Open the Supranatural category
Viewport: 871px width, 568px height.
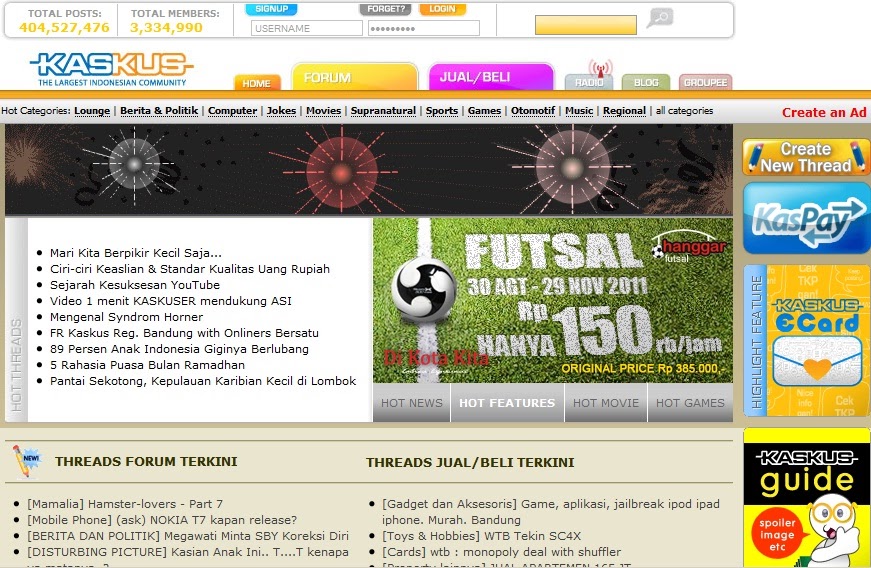[383, 111]
